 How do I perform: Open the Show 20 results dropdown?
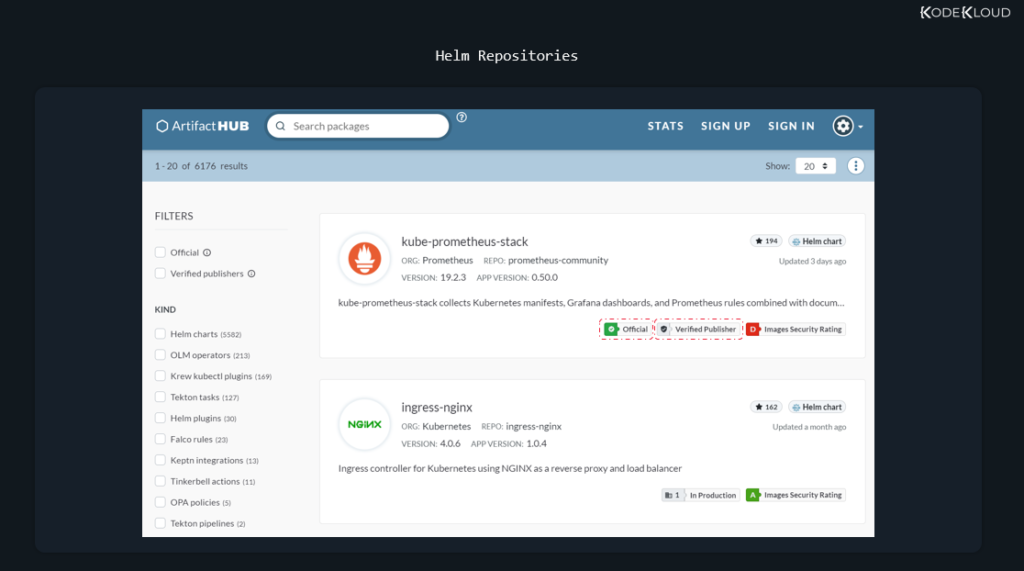(815, 166)
